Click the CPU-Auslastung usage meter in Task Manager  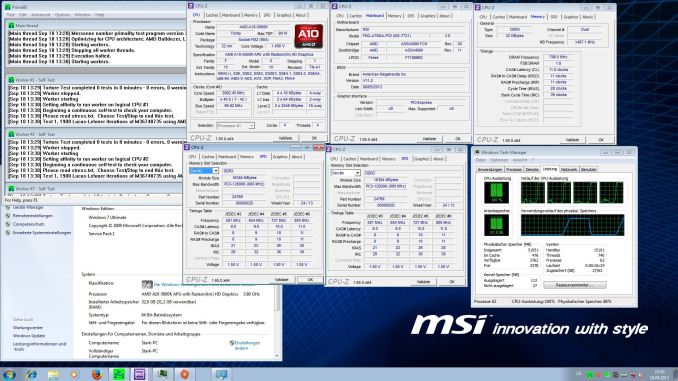(x=496, y=192)
